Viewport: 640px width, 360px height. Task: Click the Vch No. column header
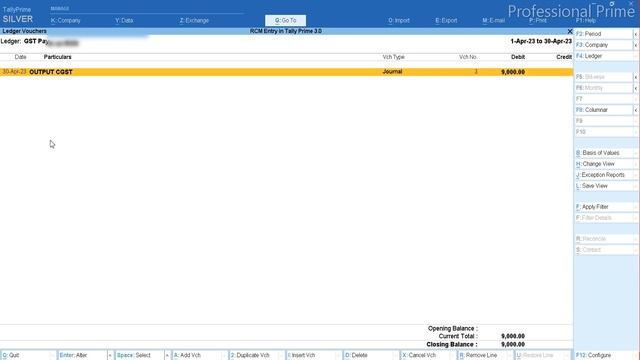click(468, 57)
